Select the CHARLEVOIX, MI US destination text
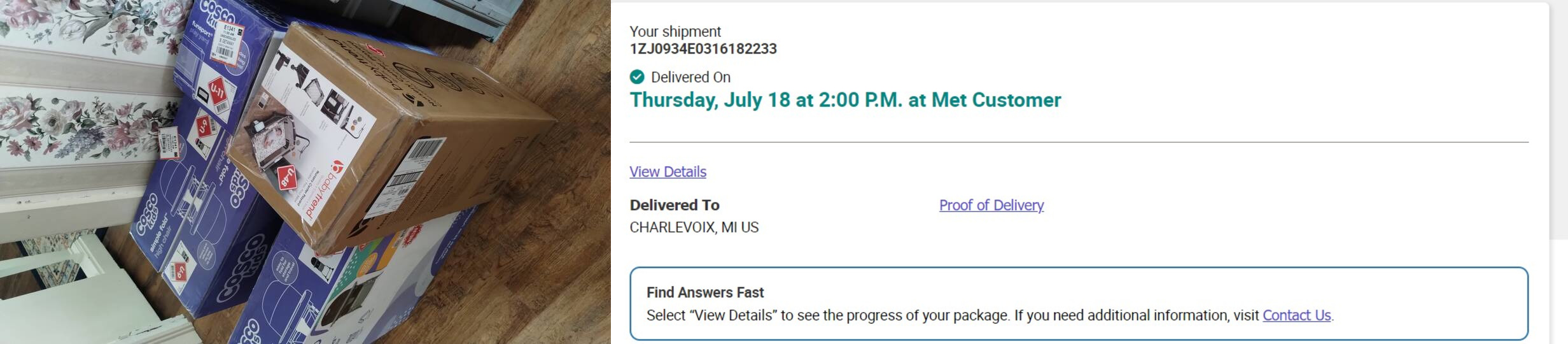The width and height of the screenshot is (1568, 344). pos(694,227)
